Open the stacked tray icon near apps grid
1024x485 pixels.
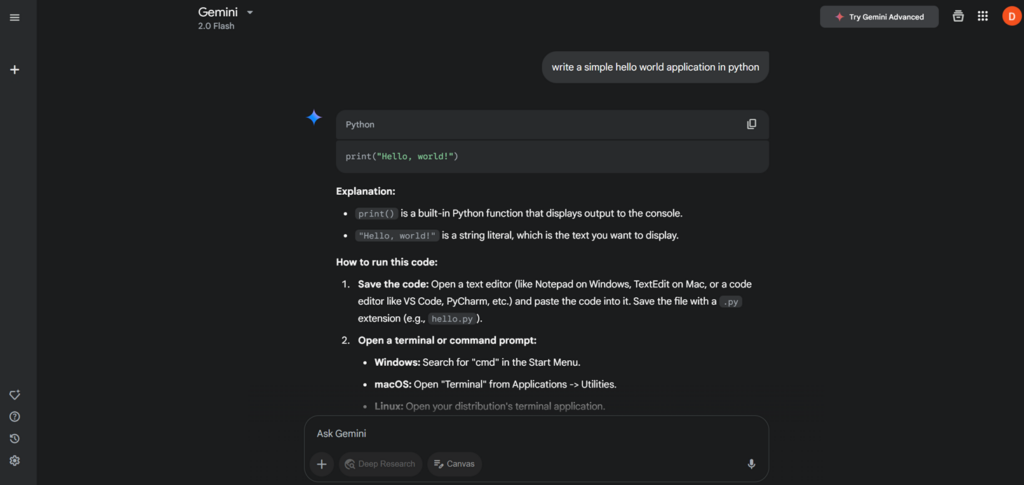click(958, 16)
